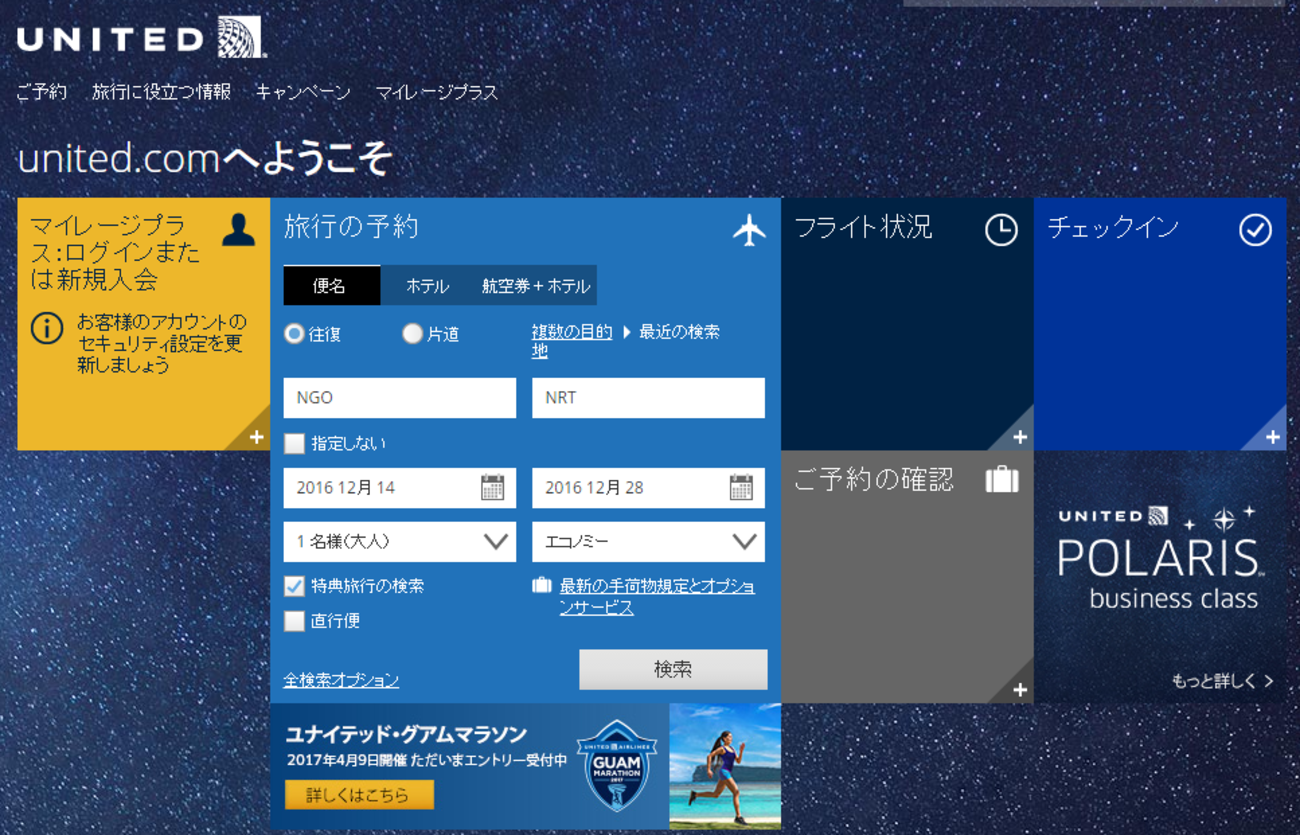1300x835 pixels.
Task: Select the 片道 one-way radio button
Action: coord(412,334)
